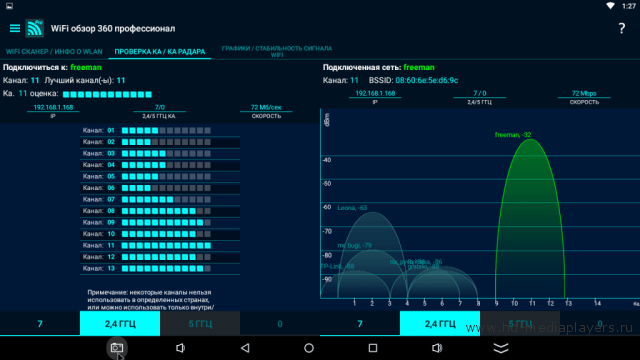Tap the Примечание note text

pyautogui.click(x=151, y=300)
